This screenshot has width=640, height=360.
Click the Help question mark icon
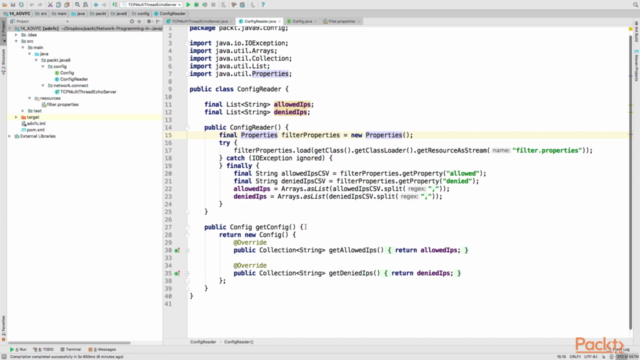click(x=263, y=4)
